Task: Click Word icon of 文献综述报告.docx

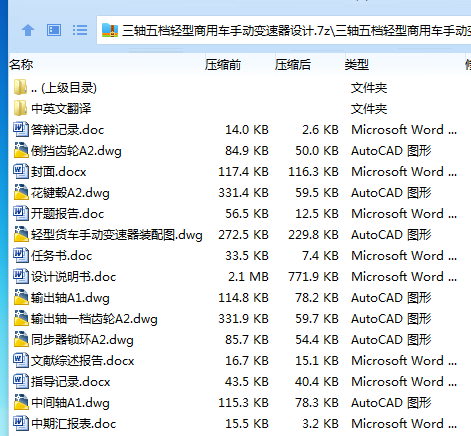Action: (21, 360)
